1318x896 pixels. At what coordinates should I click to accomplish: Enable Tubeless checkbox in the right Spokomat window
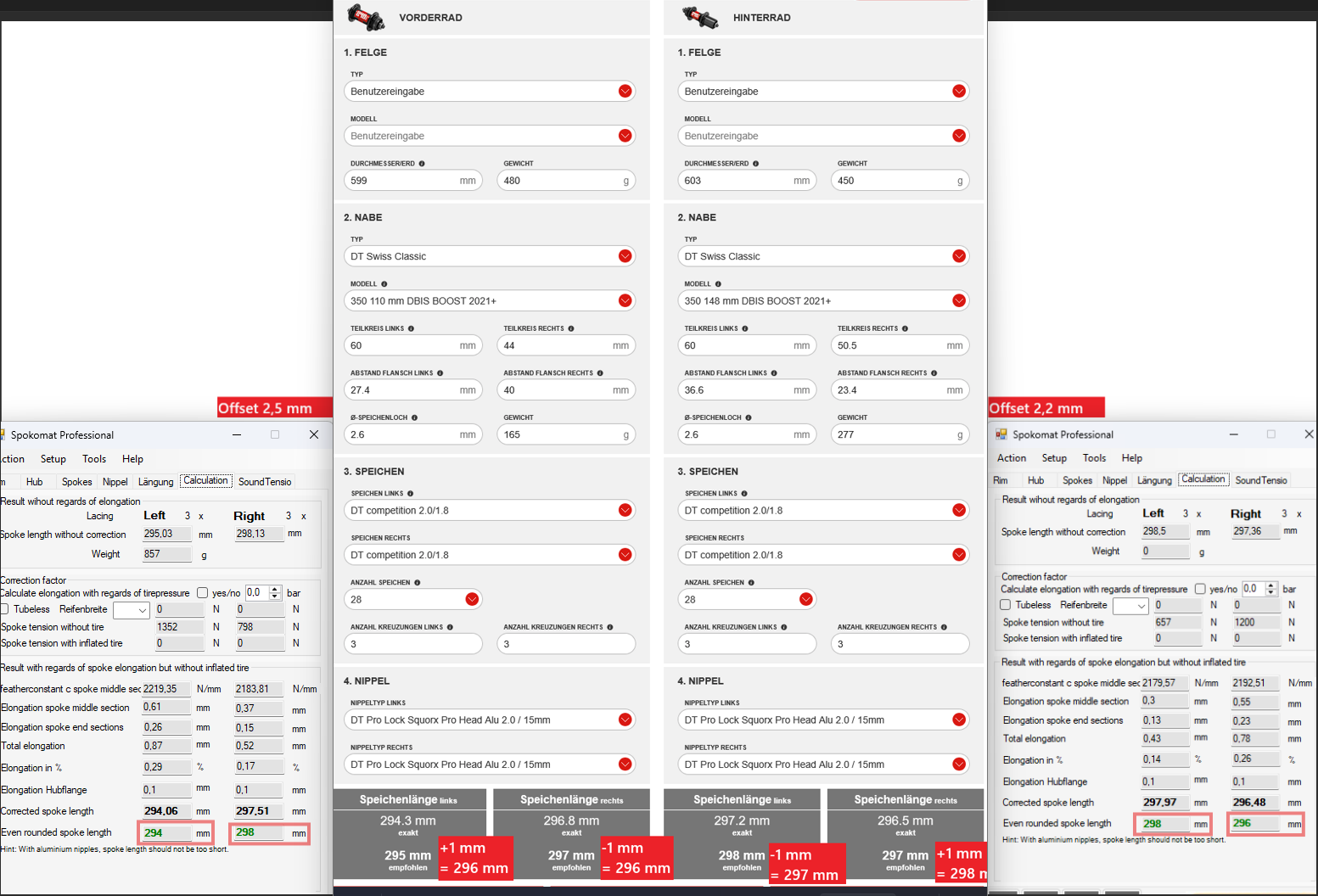pos(1006,605)
